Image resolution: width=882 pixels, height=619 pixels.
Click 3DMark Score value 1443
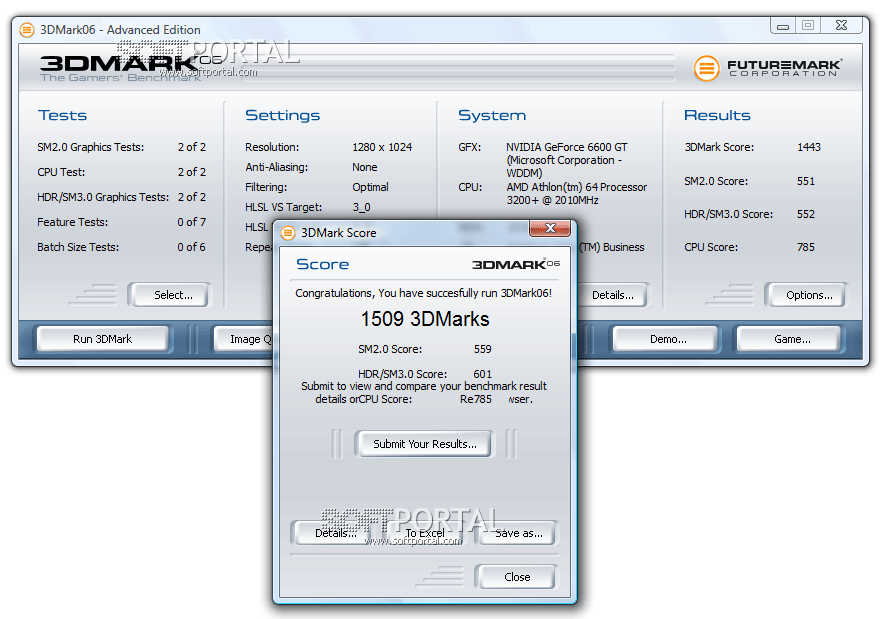click(809, 147)
